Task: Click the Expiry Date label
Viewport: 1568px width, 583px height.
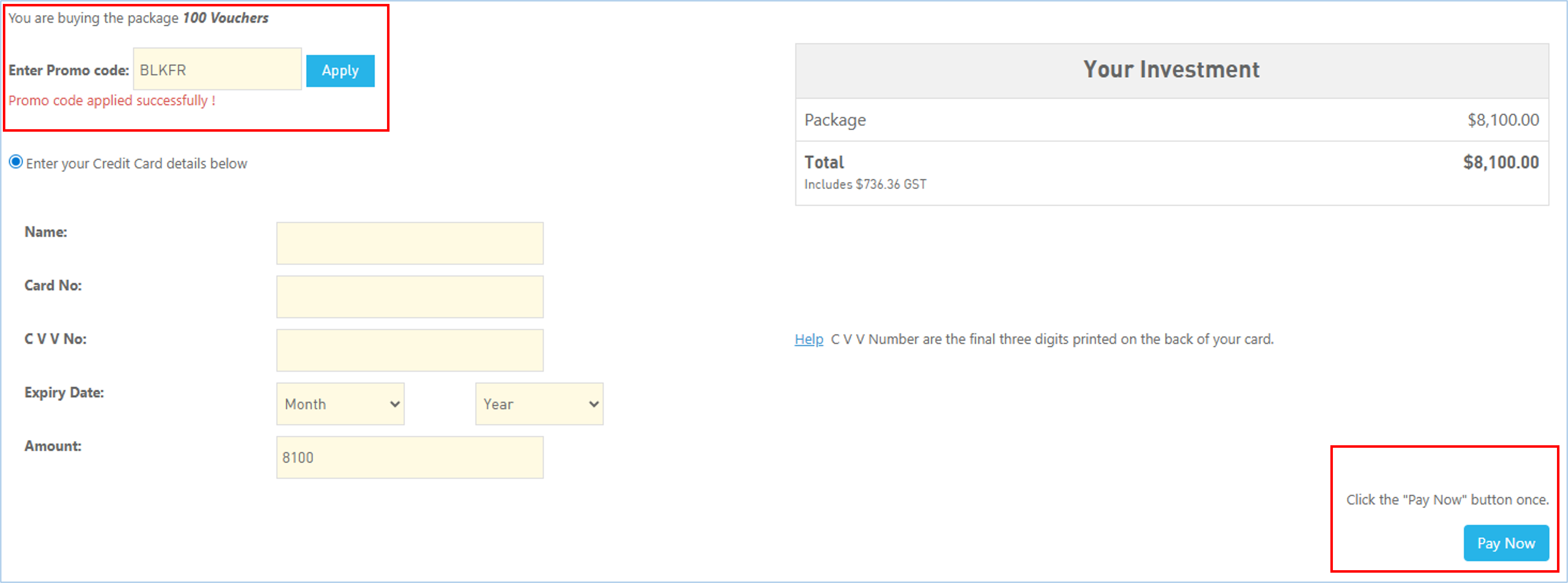Action: (64, 392)
